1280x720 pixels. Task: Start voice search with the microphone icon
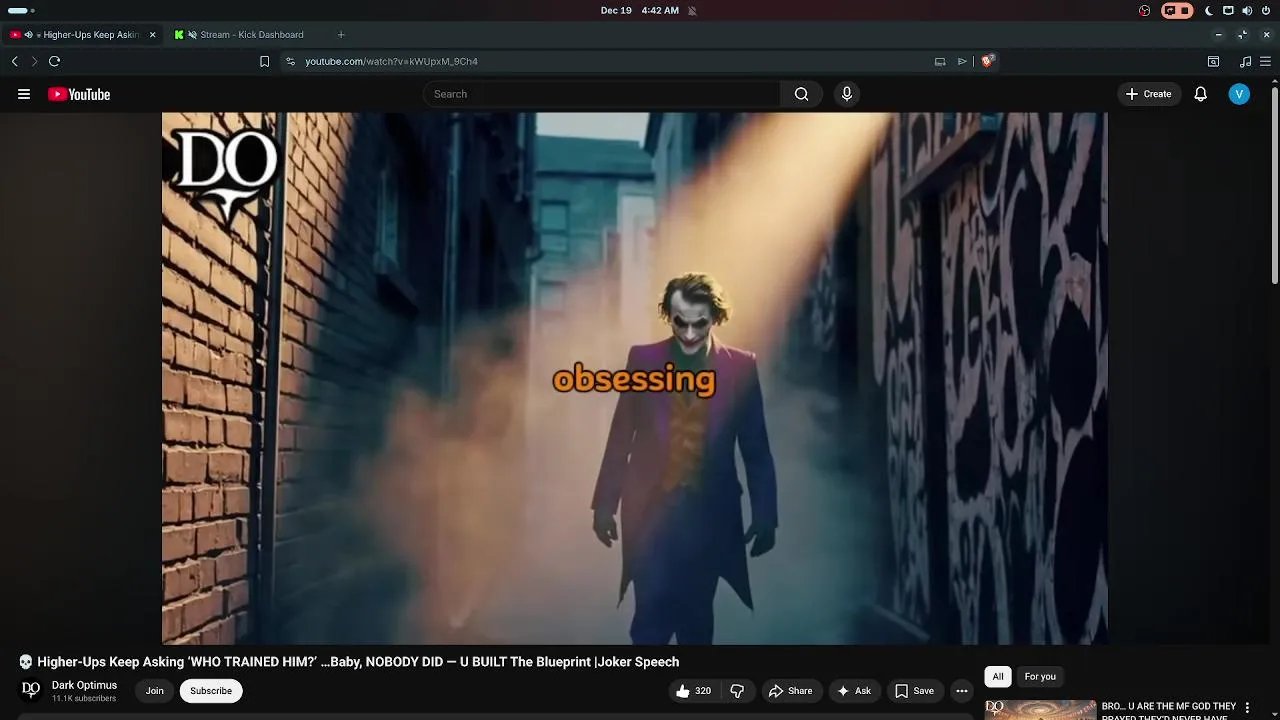pos(847,94)
